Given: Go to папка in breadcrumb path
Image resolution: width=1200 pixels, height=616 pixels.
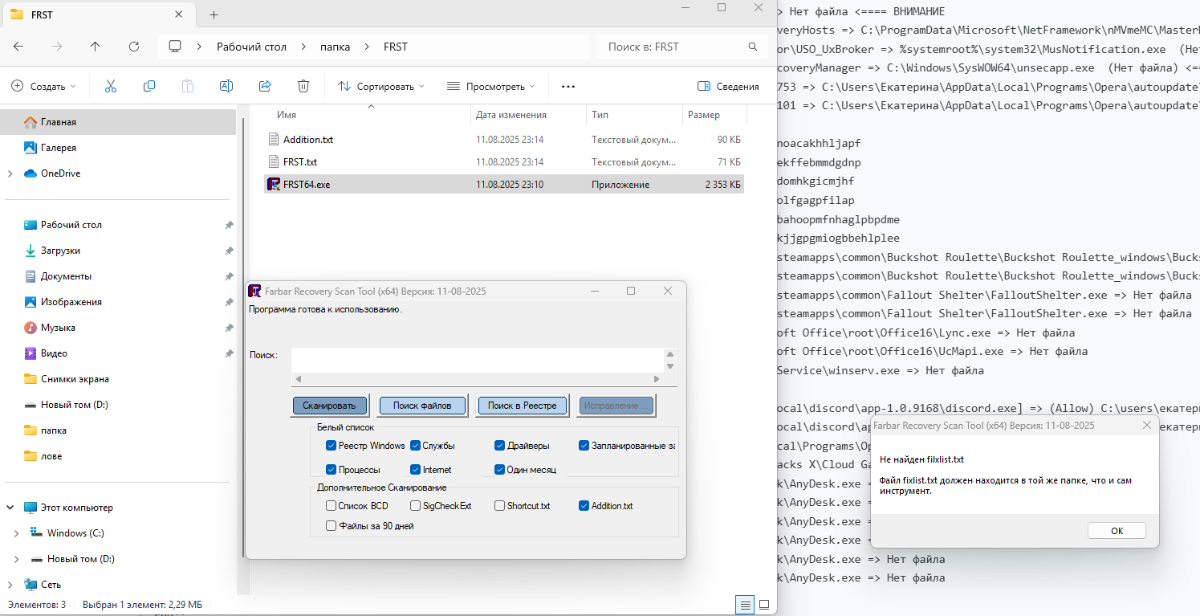Looking at the screenshot, I should pyautogui.click(x=334, y=46).
